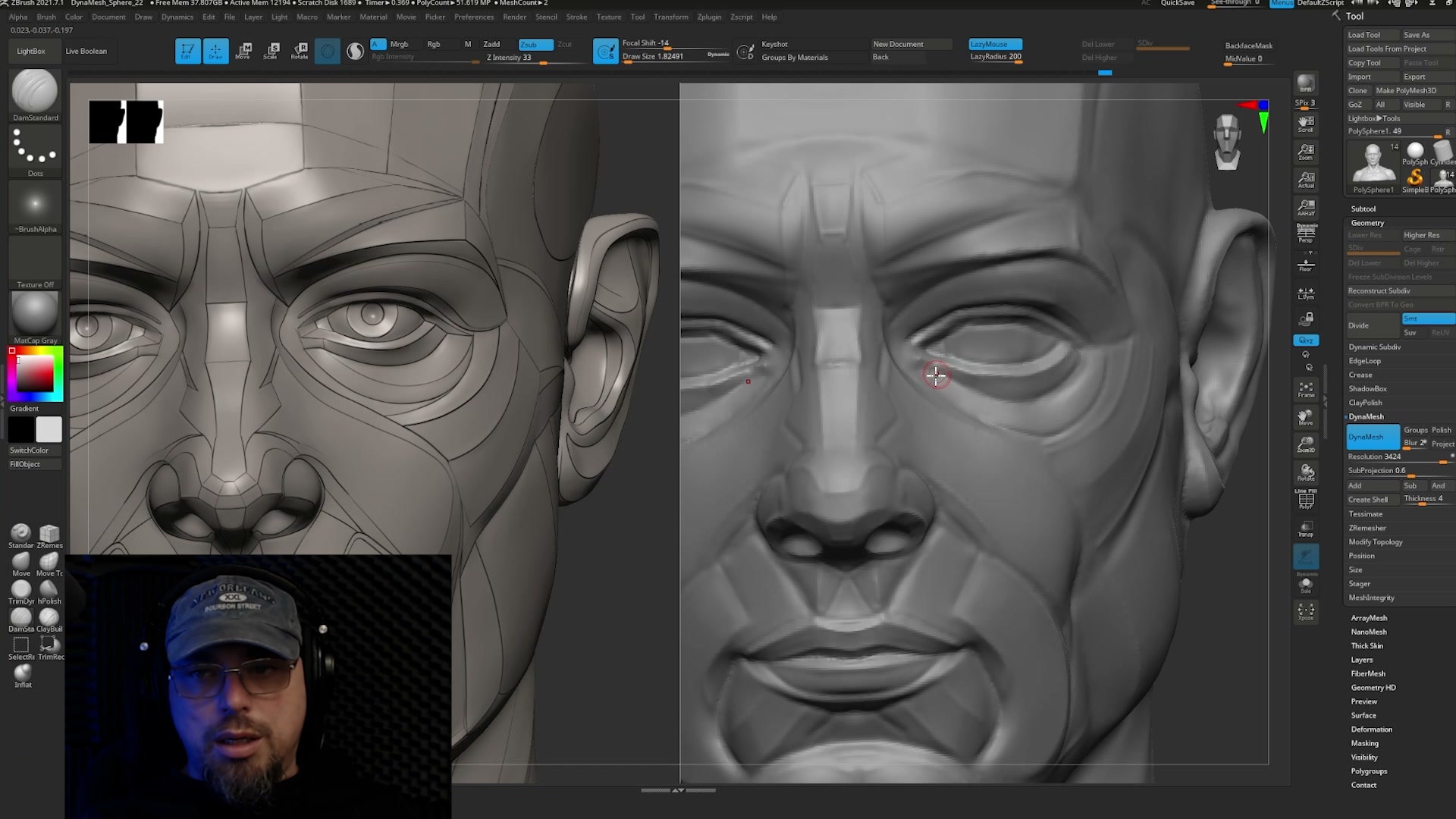Activate the Draw mode icon in the top toolbar
The image size is (1456, 819).
(215, 51)
